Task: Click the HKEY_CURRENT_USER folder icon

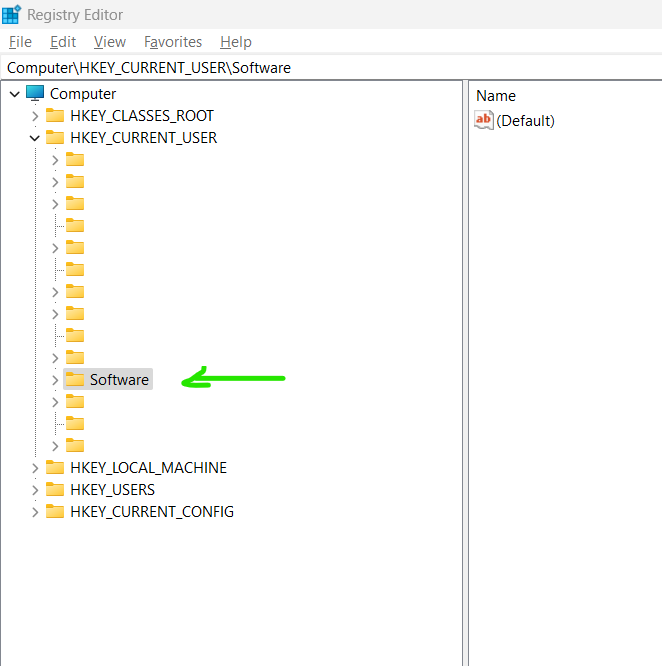Action: click(55, 137)
